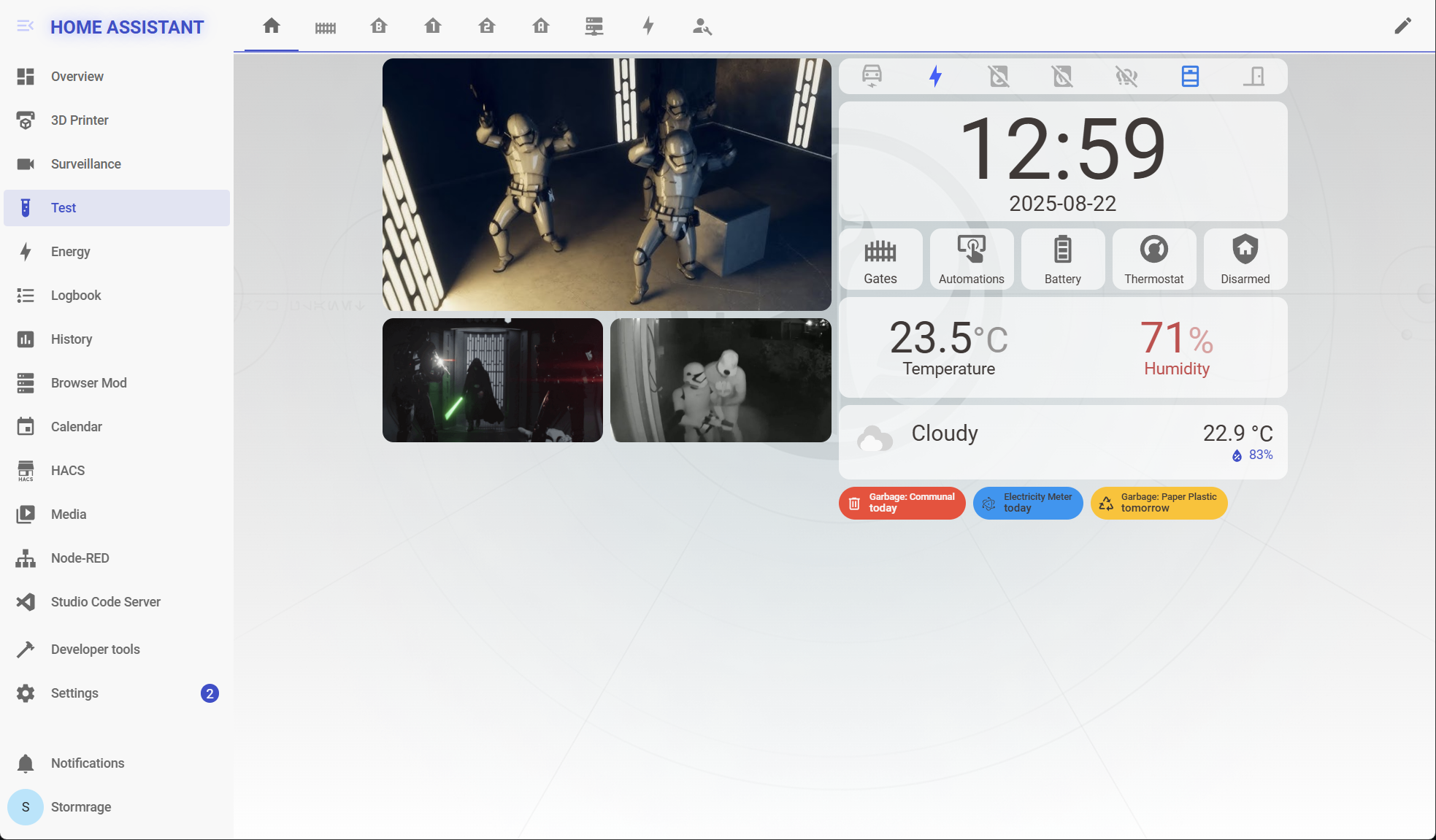
Task: Open Browser Mod panel
Action: coord(117,383)
